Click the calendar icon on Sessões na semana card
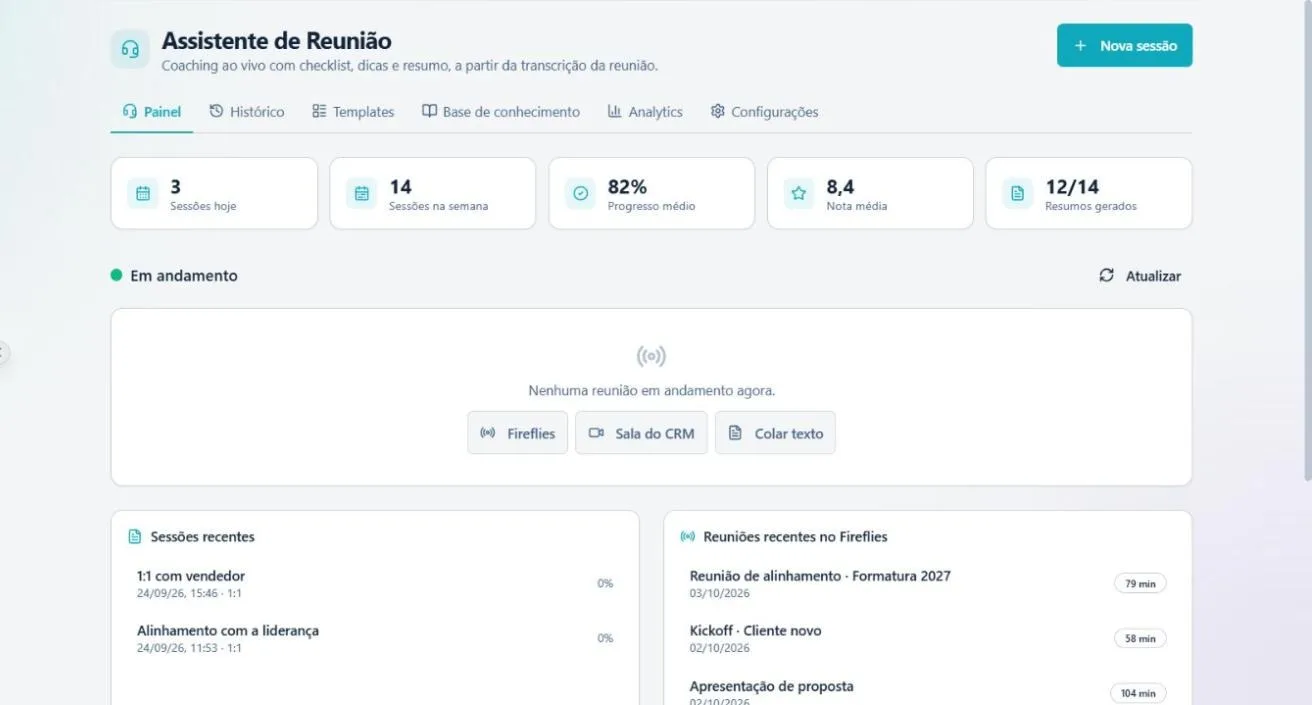The image size is (1312, 705). click(x=362, y=194)
